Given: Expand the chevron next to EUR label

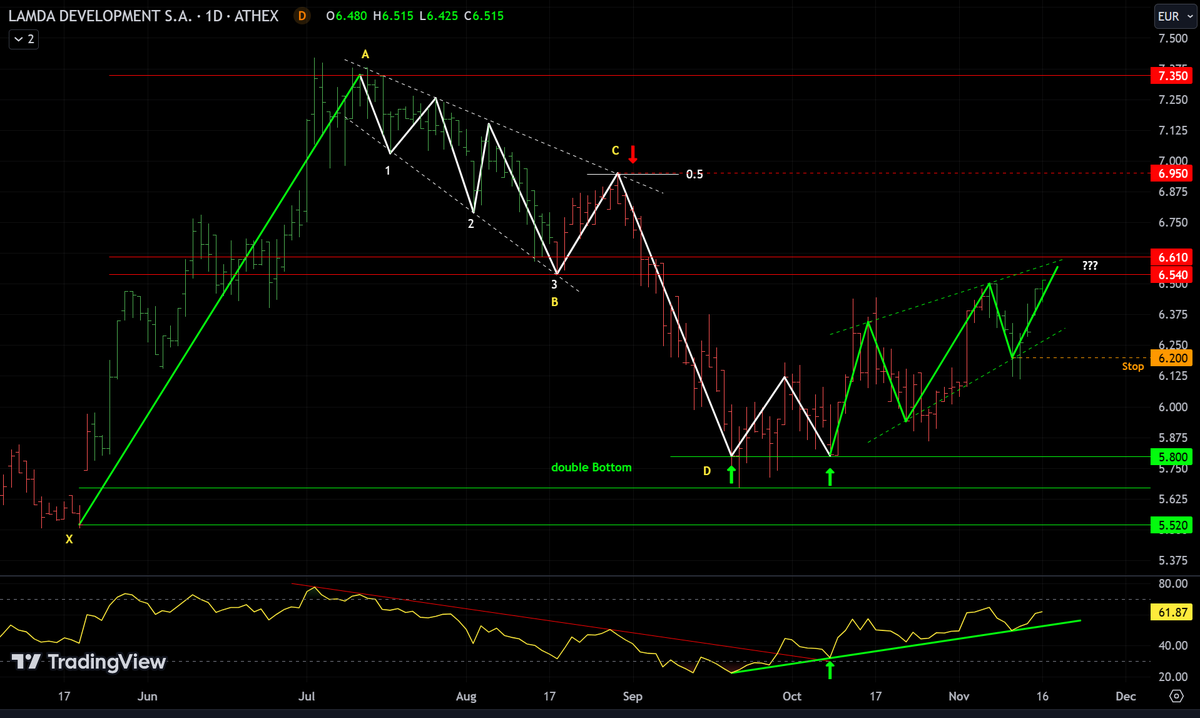Looking at the screenshot, I should pos(1190,16).
